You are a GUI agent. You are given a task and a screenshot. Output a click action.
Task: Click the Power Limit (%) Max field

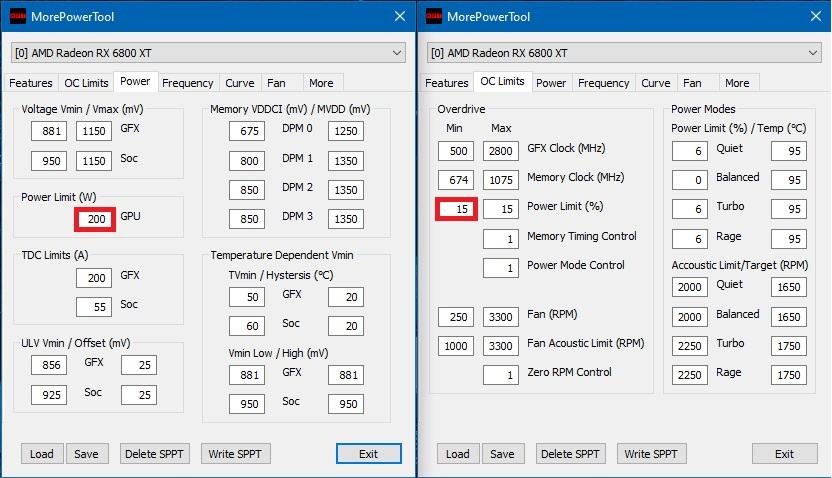pos(501,209)
